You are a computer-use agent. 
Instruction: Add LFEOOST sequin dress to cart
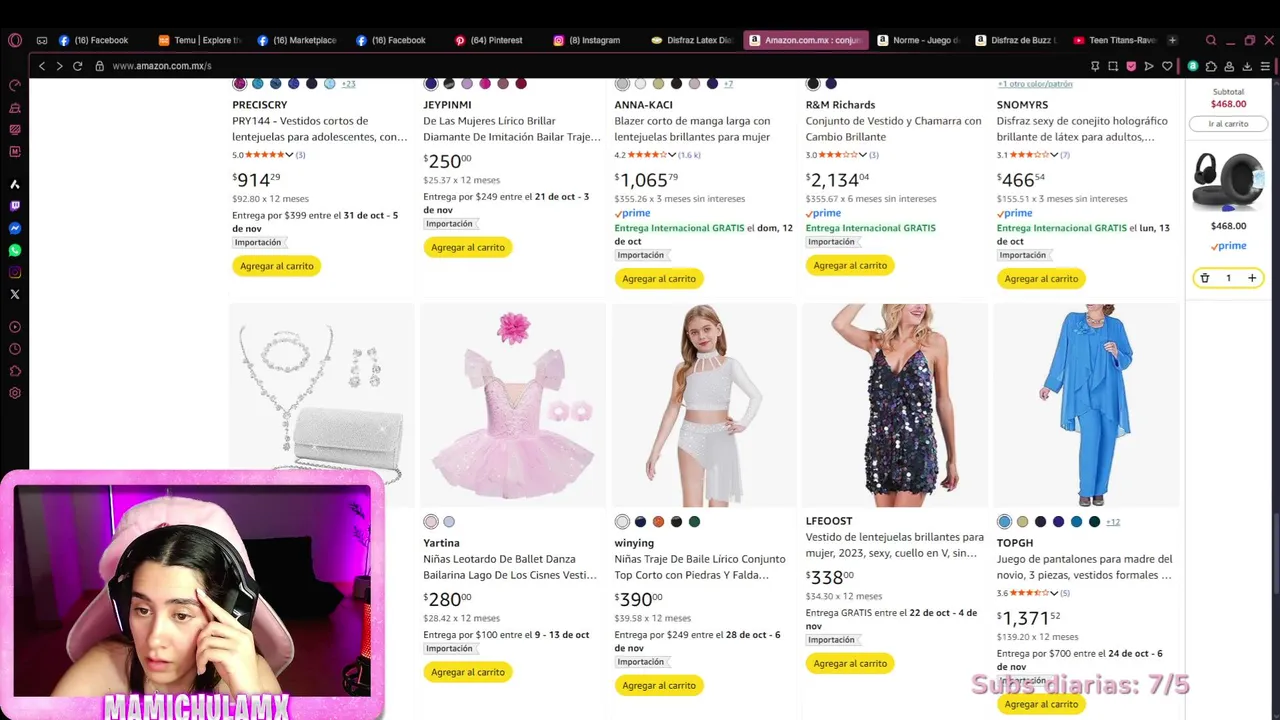pos(850,663)
